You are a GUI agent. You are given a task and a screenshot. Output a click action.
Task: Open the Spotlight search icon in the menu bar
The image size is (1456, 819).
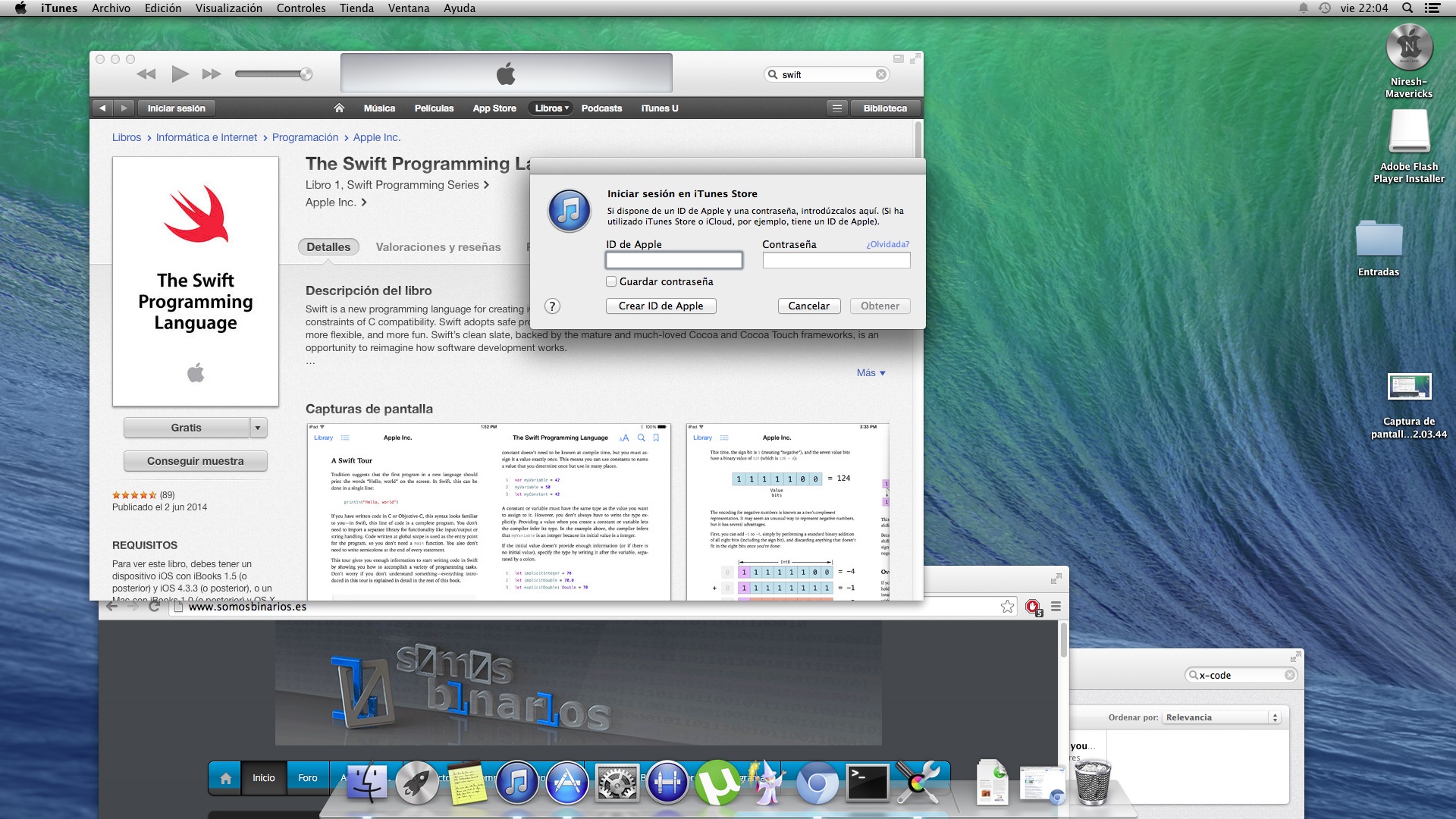click(x=1407, y=8)
